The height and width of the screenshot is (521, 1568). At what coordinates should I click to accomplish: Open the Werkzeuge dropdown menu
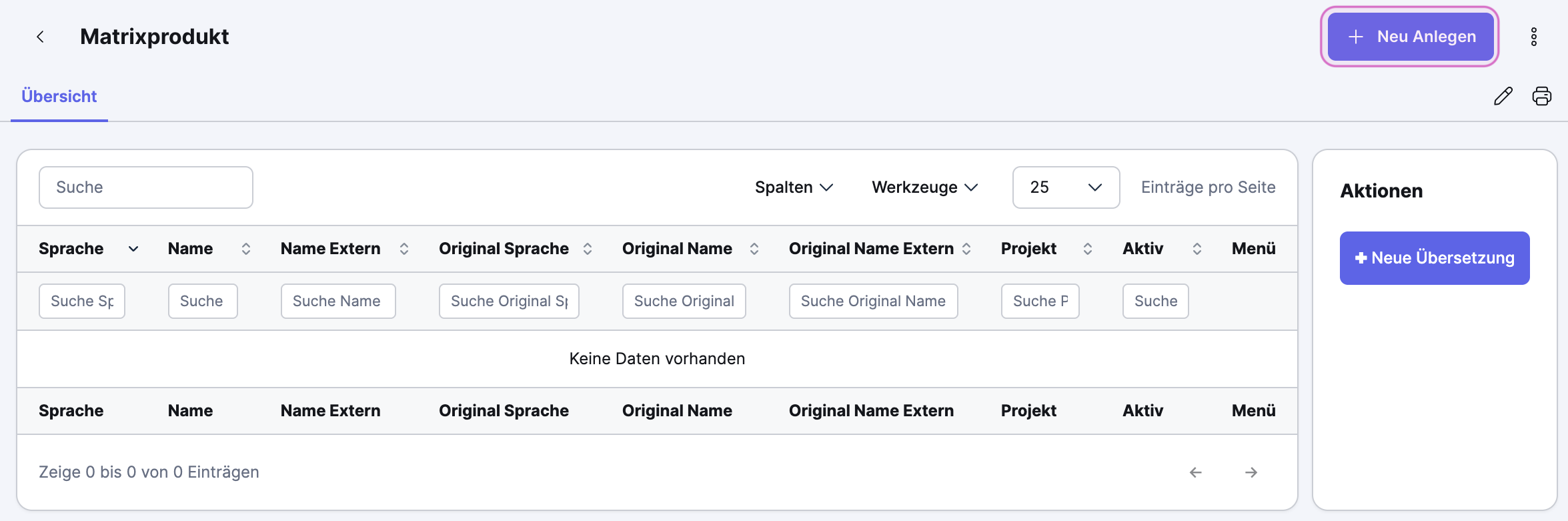pyautogui.click(x=924, y=187)
